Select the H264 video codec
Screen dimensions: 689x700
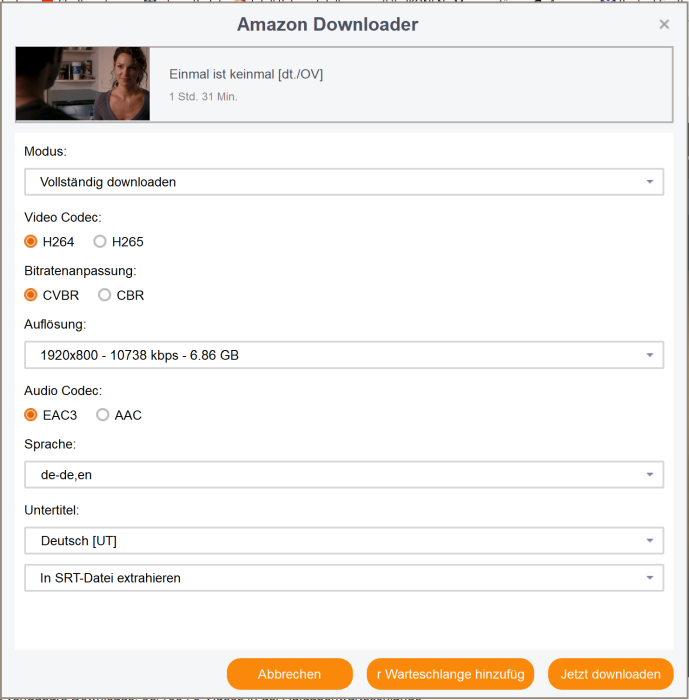(x=31, y=242)
